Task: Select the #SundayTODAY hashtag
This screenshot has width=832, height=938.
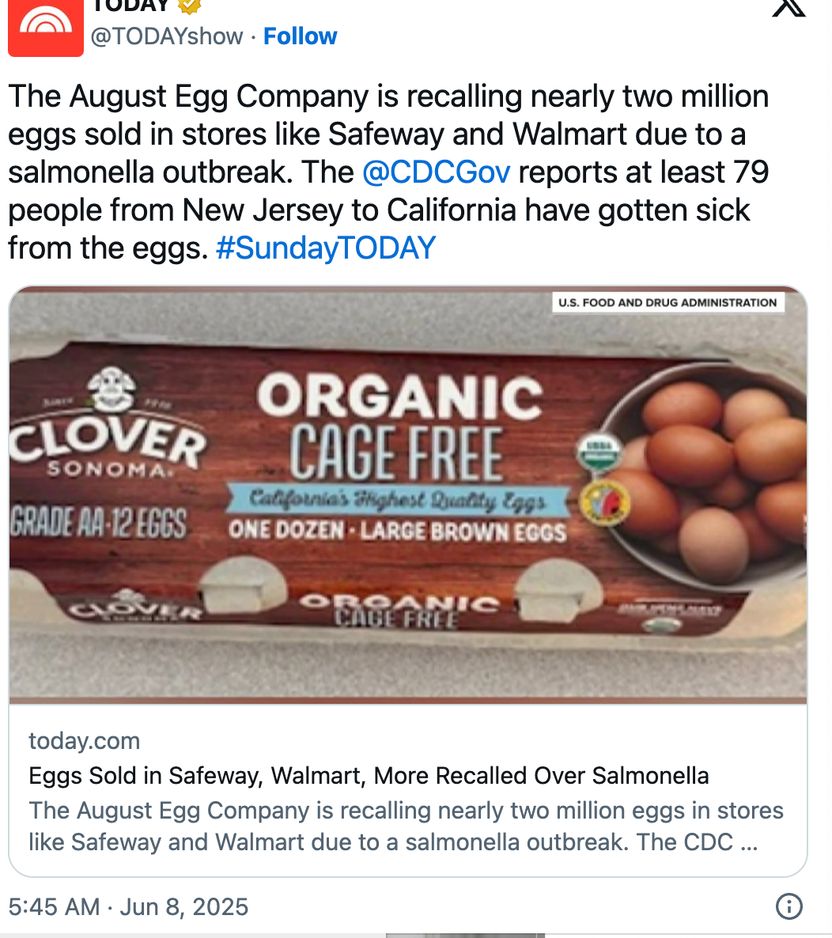Action: coord(326,248)
